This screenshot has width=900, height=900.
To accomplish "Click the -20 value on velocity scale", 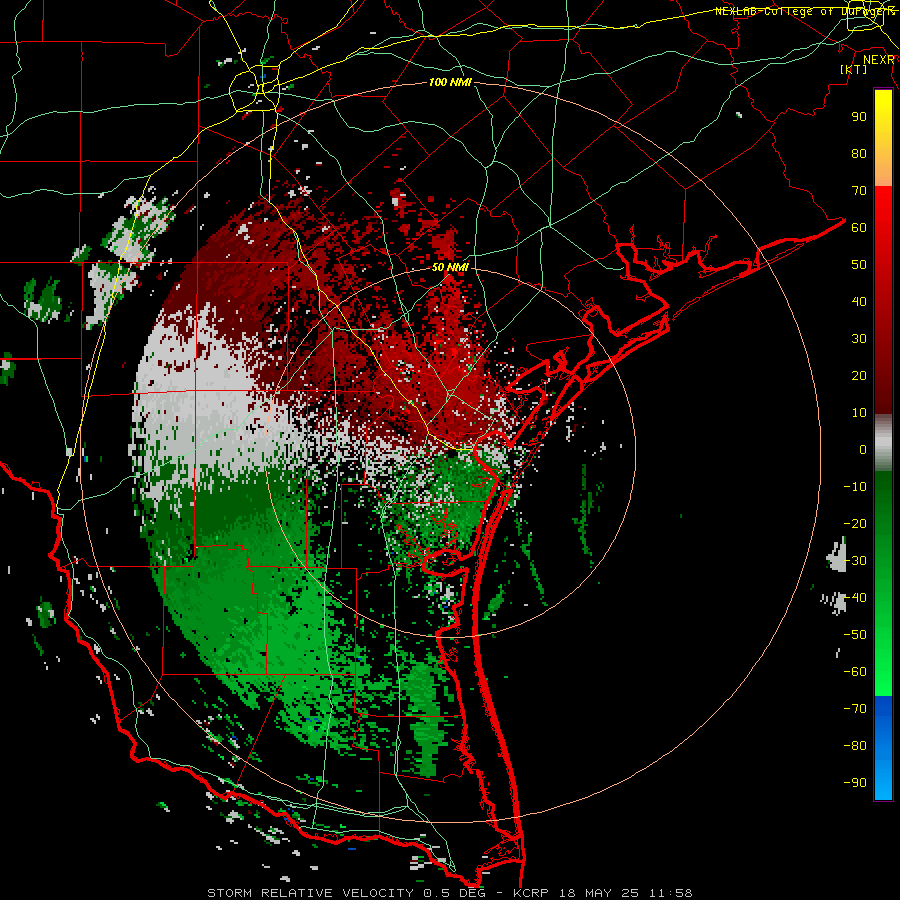I will [x=855, y=523].
